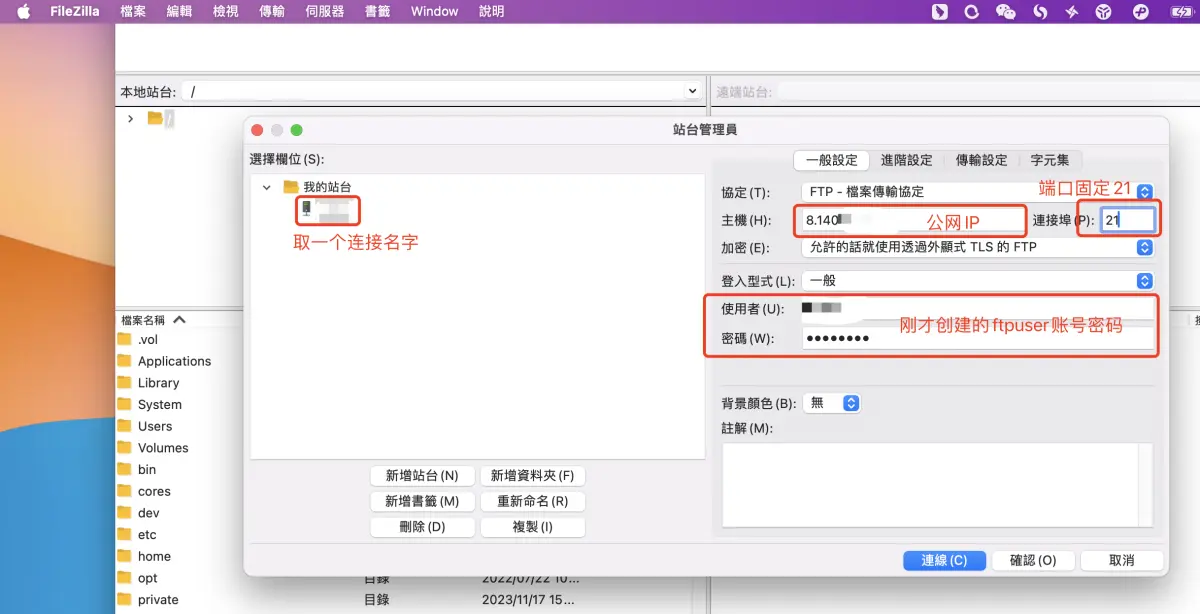Open the FileZilla app menu
This screenshot has height=614, width=1200.
click(75, 12)
